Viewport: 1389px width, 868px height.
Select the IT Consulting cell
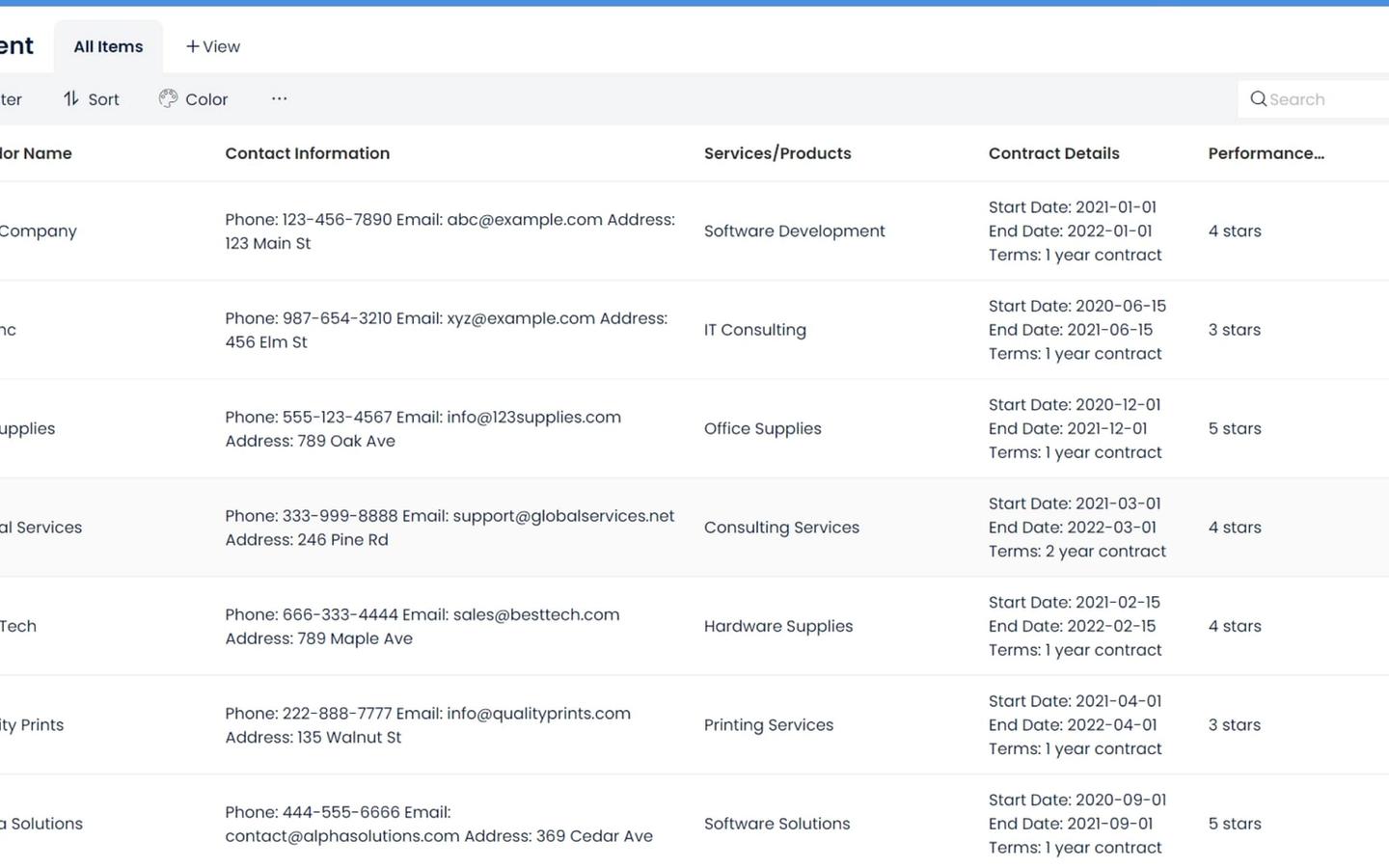tap(755, 330)
